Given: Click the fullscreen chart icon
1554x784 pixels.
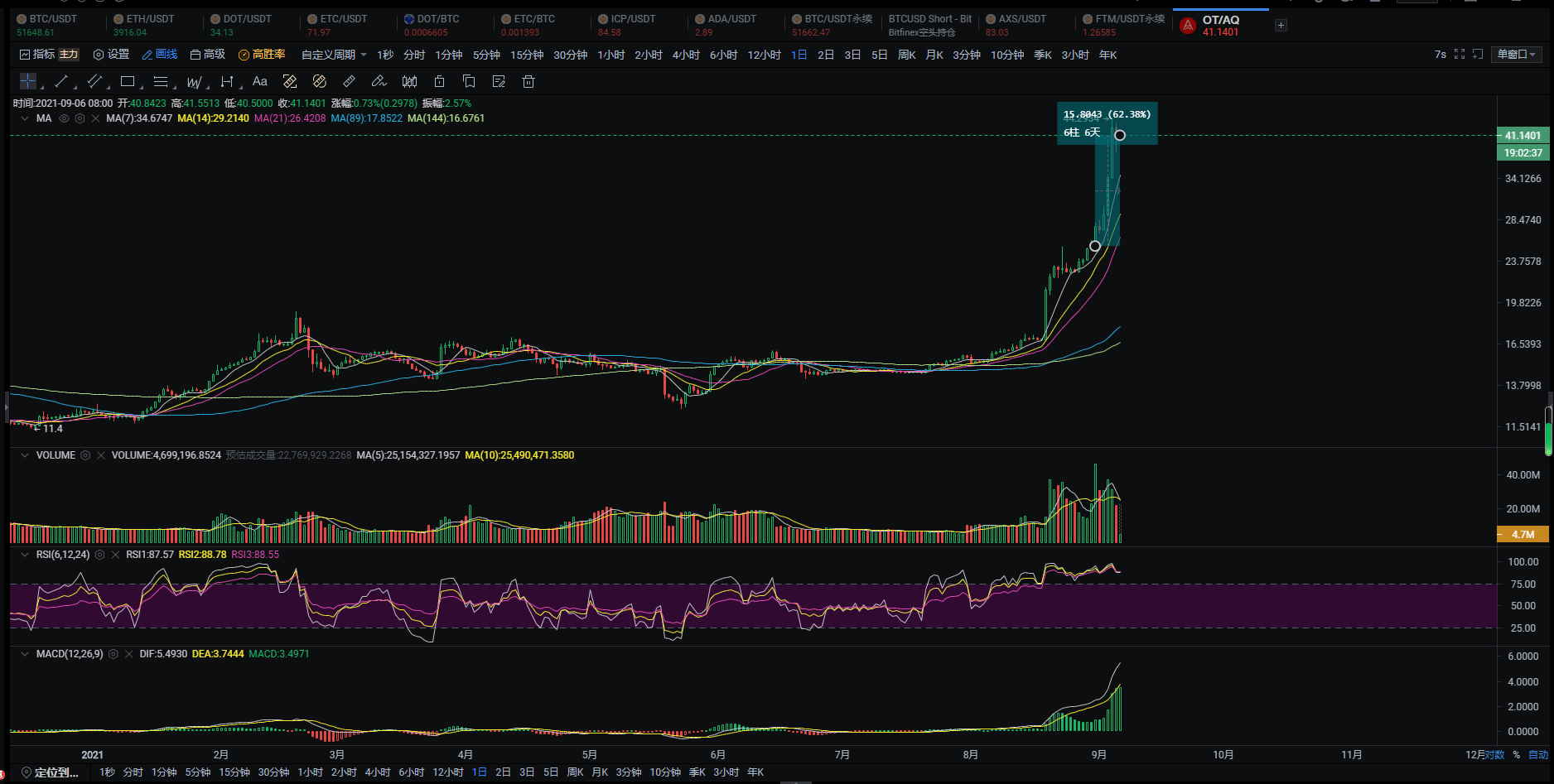Looking at the screenshot, I should [1460, 54].
